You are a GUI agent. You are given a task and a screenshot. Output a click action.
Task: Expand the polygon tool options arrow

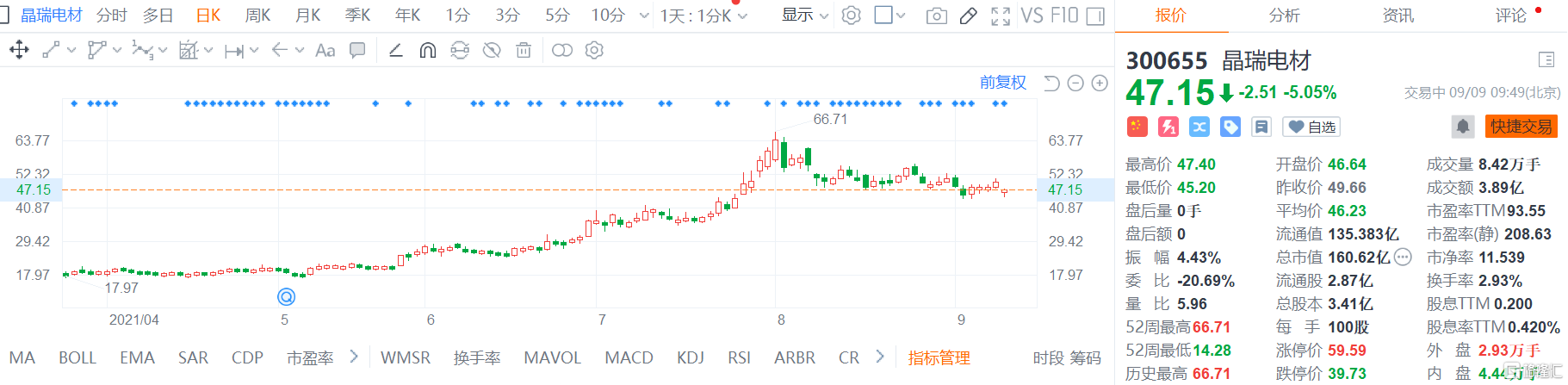(116, 51)
